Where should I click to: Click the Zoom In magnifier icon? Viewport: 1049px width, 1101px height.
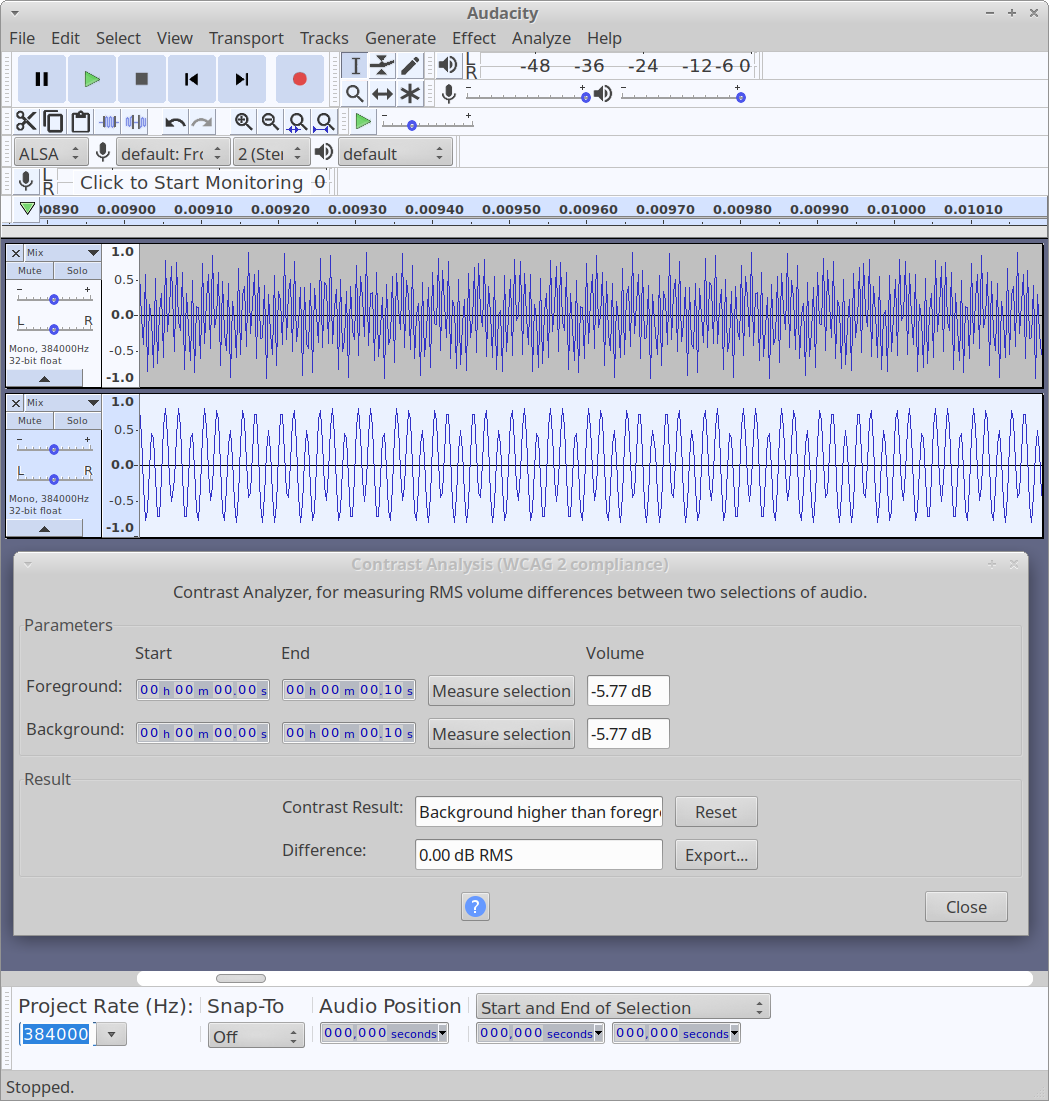[243, 122]
